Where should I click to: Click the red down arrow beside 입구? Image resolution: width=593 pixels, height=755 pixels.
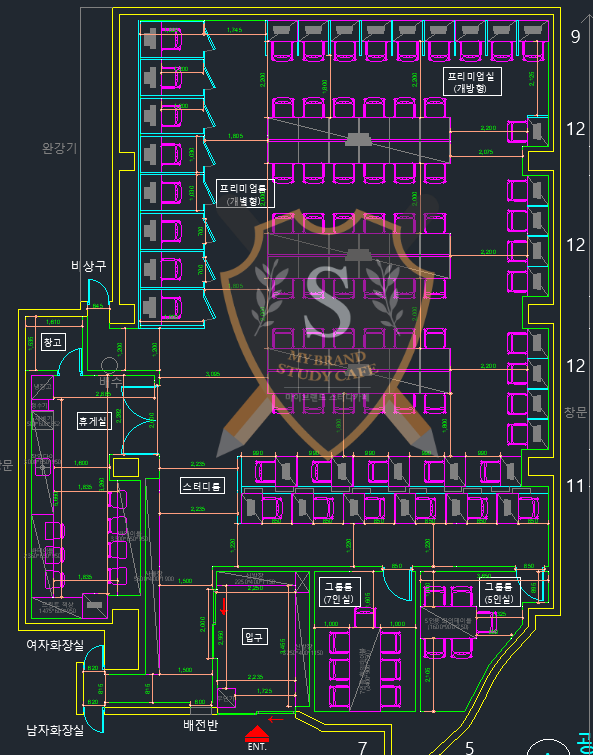[224, 607]
